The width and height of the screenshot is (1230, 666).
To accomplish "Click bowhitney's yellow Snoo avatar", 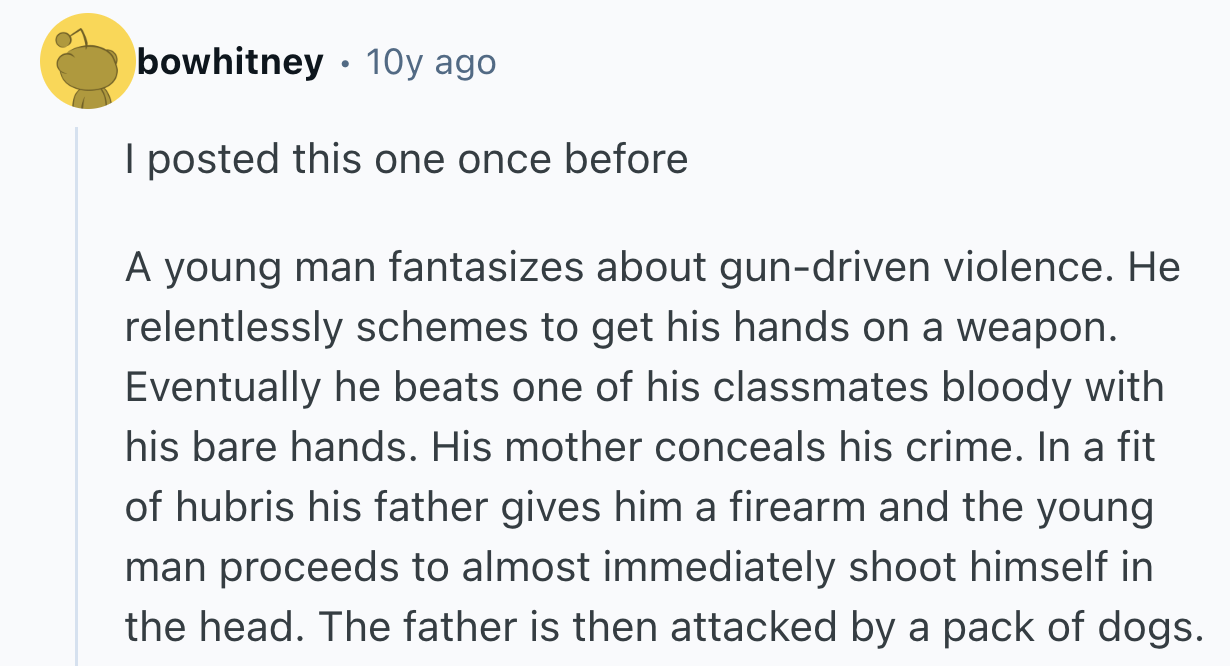I will coord(87,62).
